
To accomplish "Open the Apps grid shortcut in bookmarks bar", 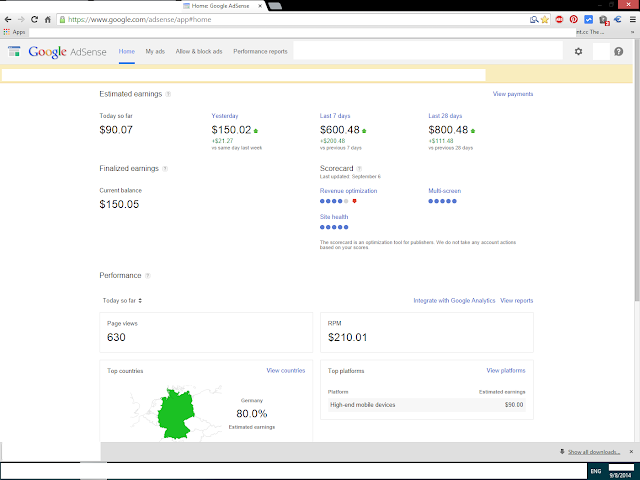I will [14, 32].
